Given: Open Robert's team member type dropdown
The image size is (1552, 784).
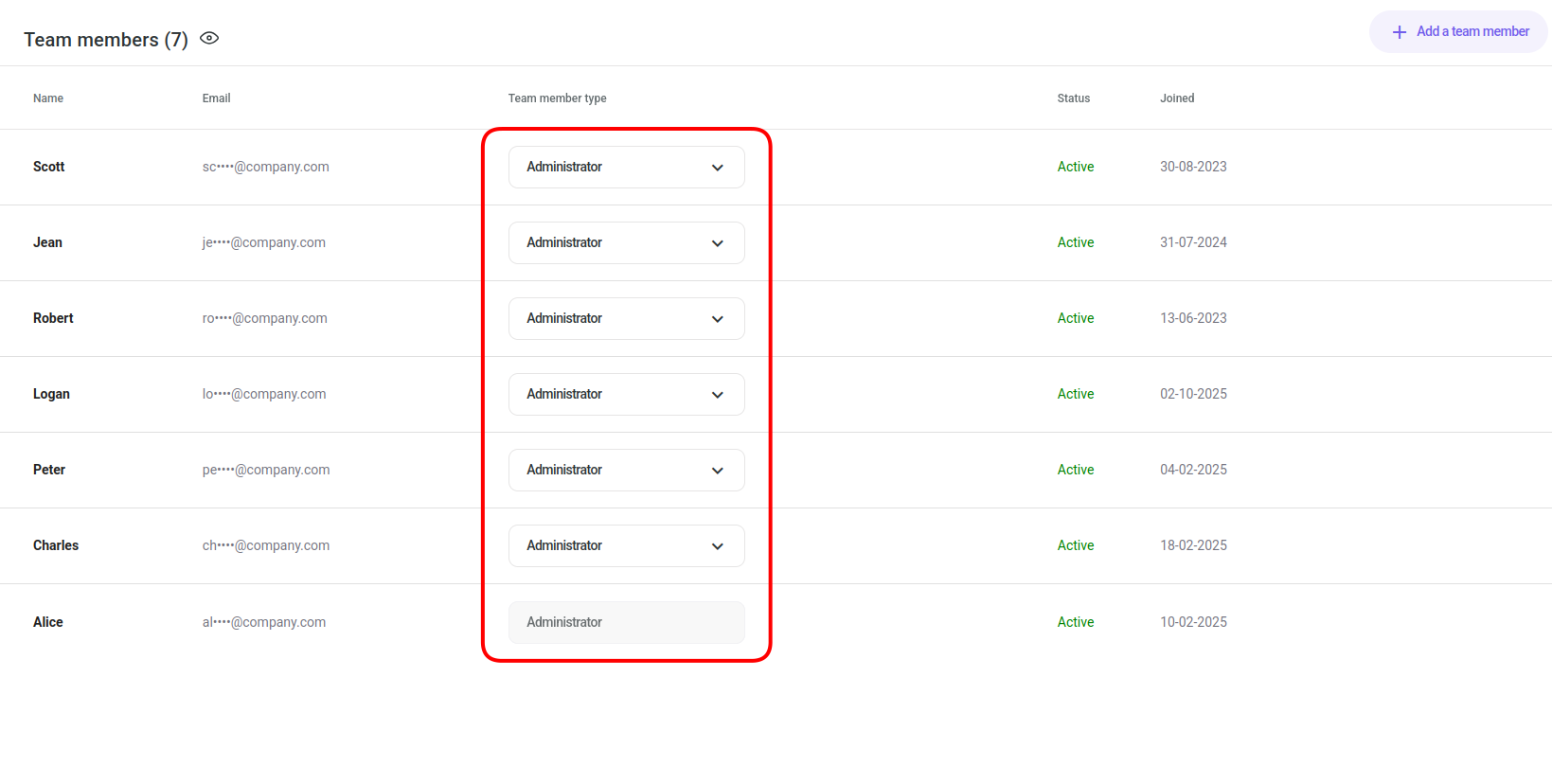Looking at the screenshot, I should click(626, 319).
